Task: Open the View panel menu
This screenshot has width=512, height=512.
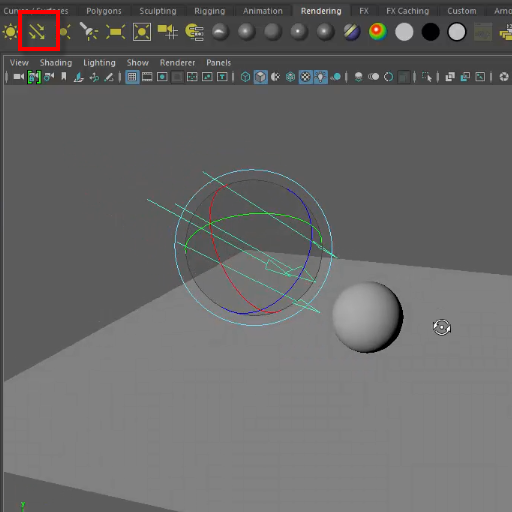Action: pyautogui.click(x=19, y=63)
